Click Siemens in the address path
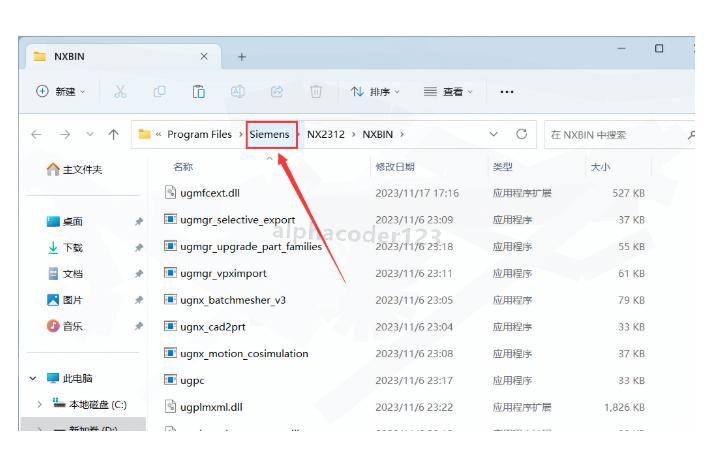714x466 pixels. coord(269,134)
